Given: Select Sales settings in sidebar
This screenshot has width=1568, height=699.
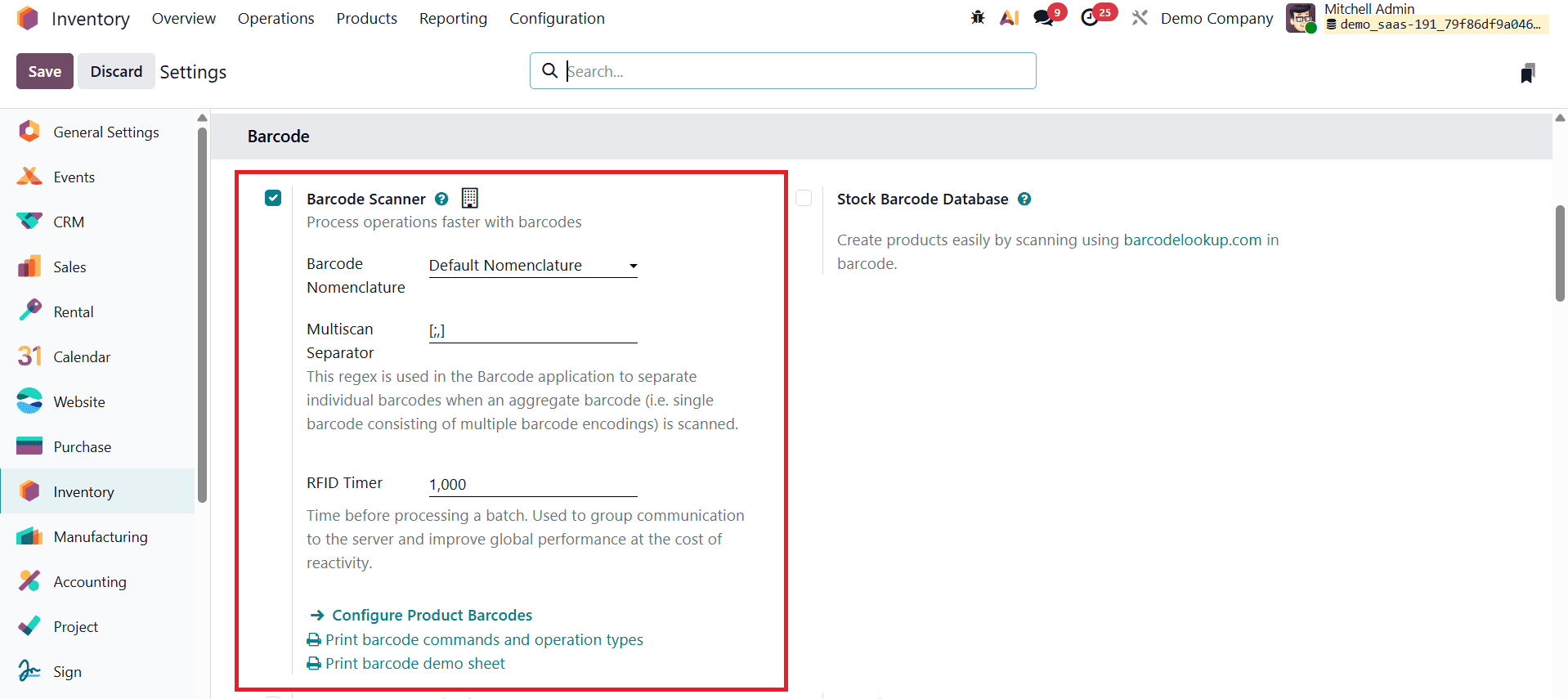Looking at the screenshot, I should point(97,267).
